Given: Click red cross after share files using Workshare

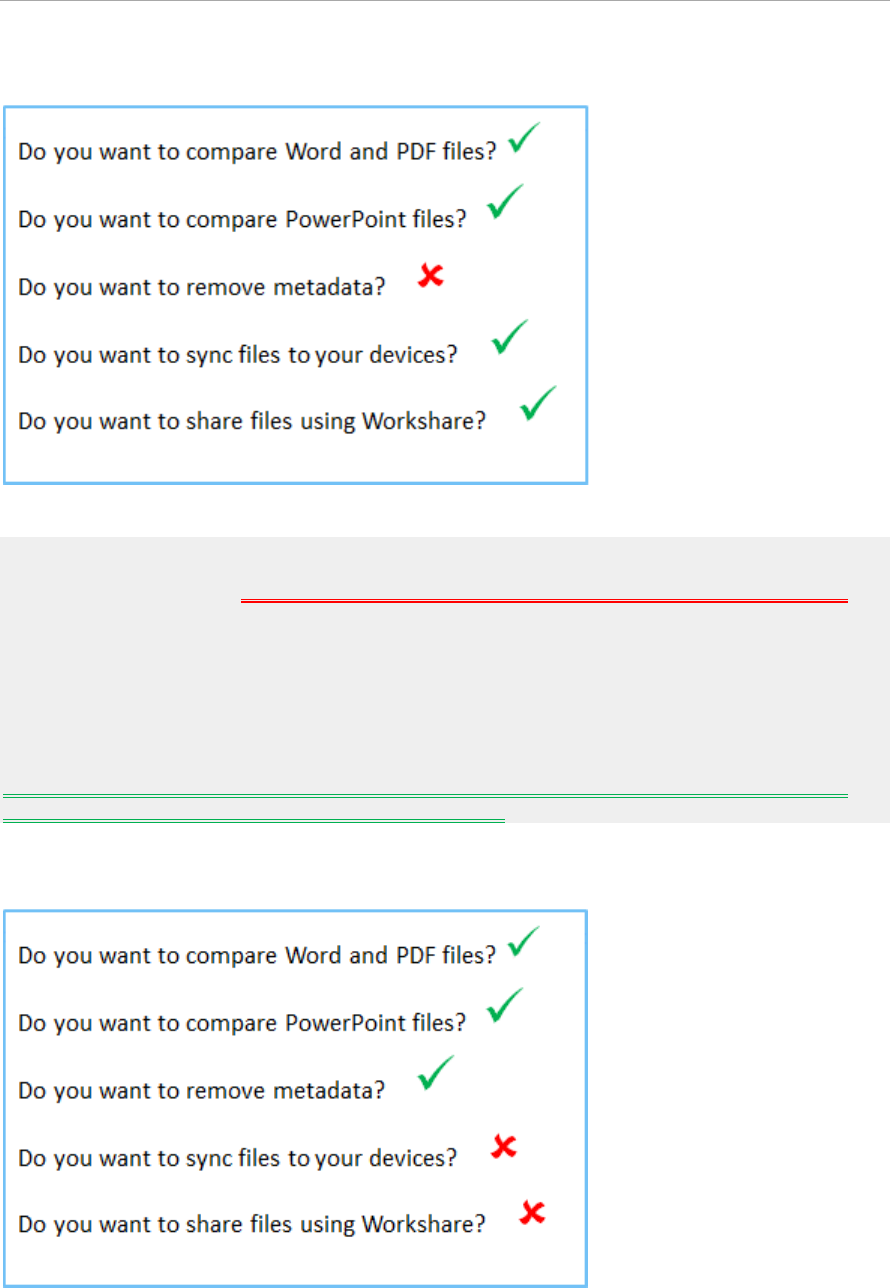Looking at the screenshot, I should click(x=533, y=1214).
